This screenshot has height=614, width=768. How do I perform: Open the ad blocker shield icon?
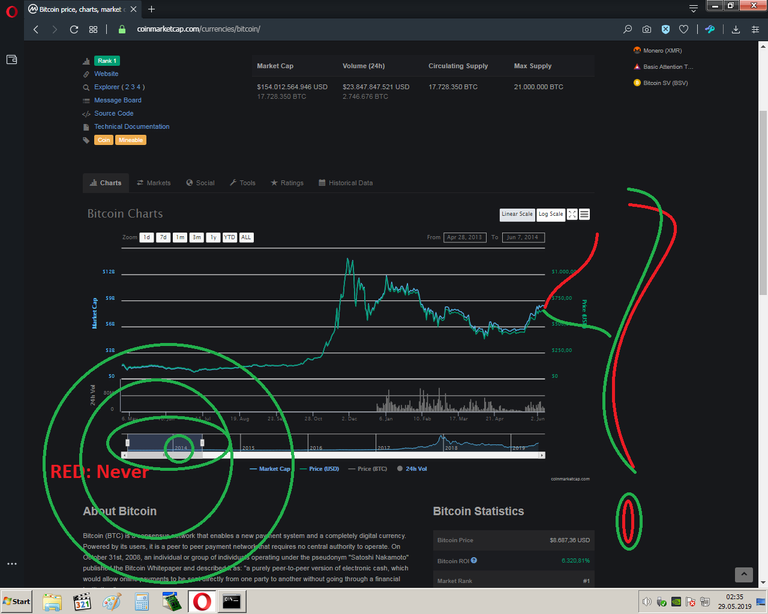tap(665, 29)
